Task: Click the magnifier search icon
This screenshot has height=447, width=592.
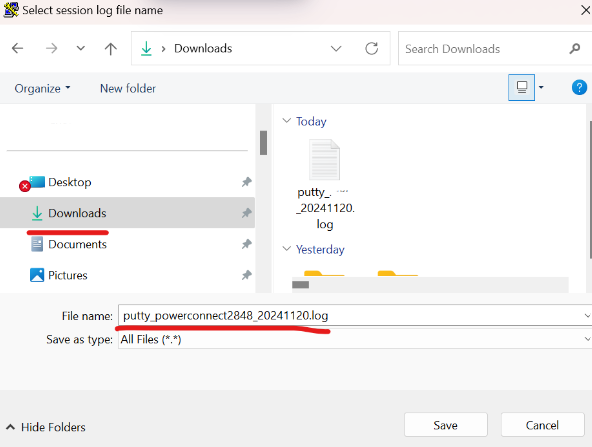Action: click(575, 49)
